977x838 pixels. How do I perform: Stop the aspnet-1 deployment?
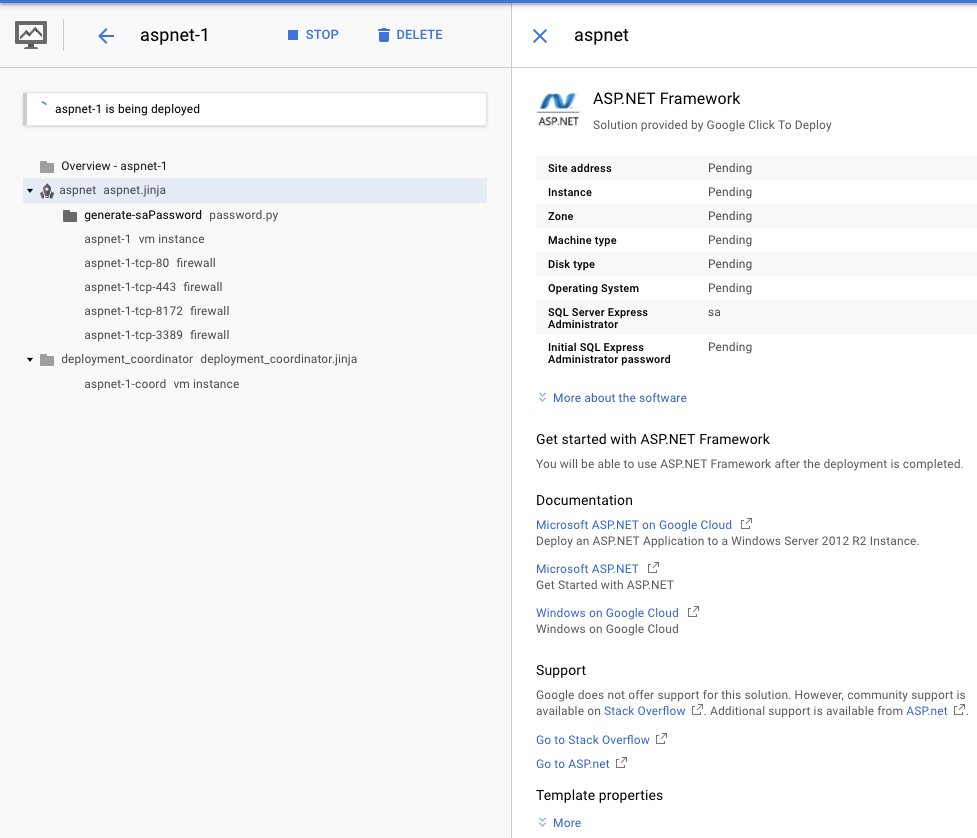(x=313, y=35)
